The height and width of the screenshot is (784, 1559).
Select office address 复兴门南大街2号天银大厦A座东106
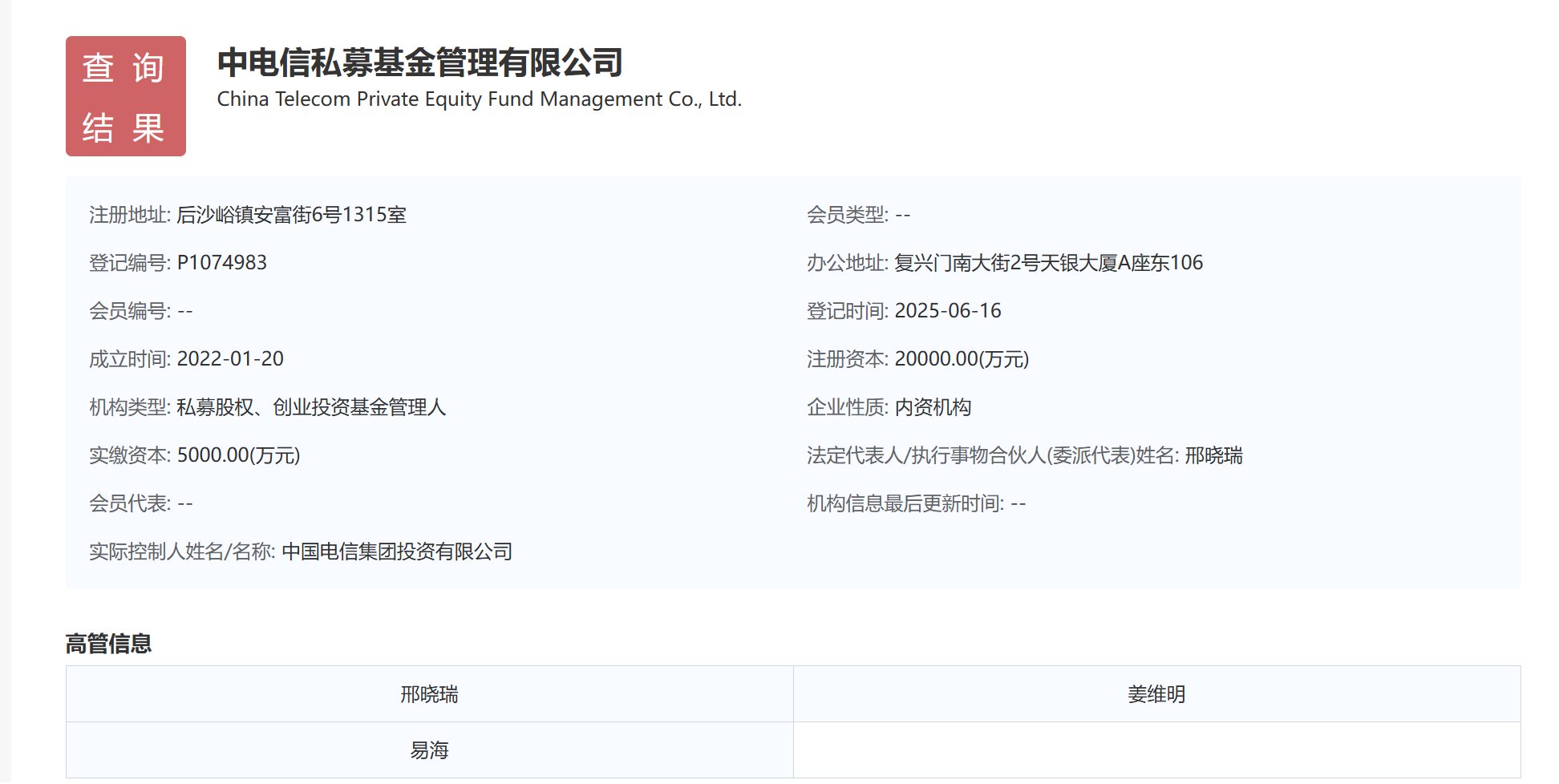(x=1049, y=263)
